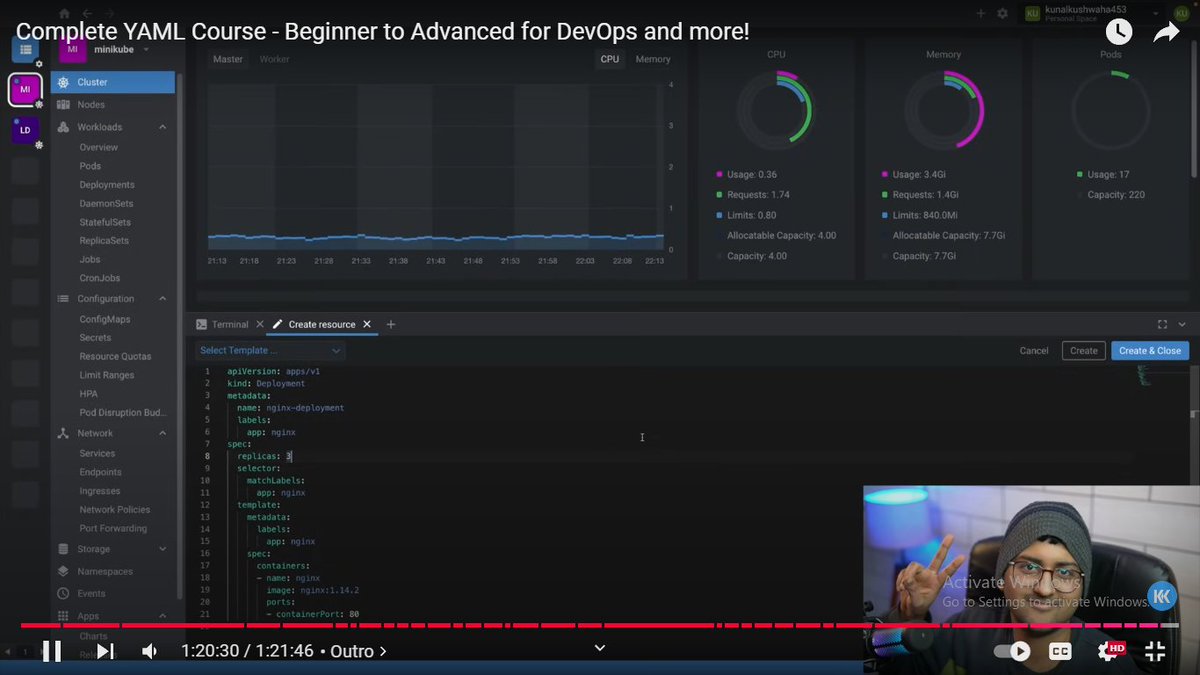The height and width of the screenshot is (675, 1200).
Task: Close the Terminal tab
Action: coord(260,324)
